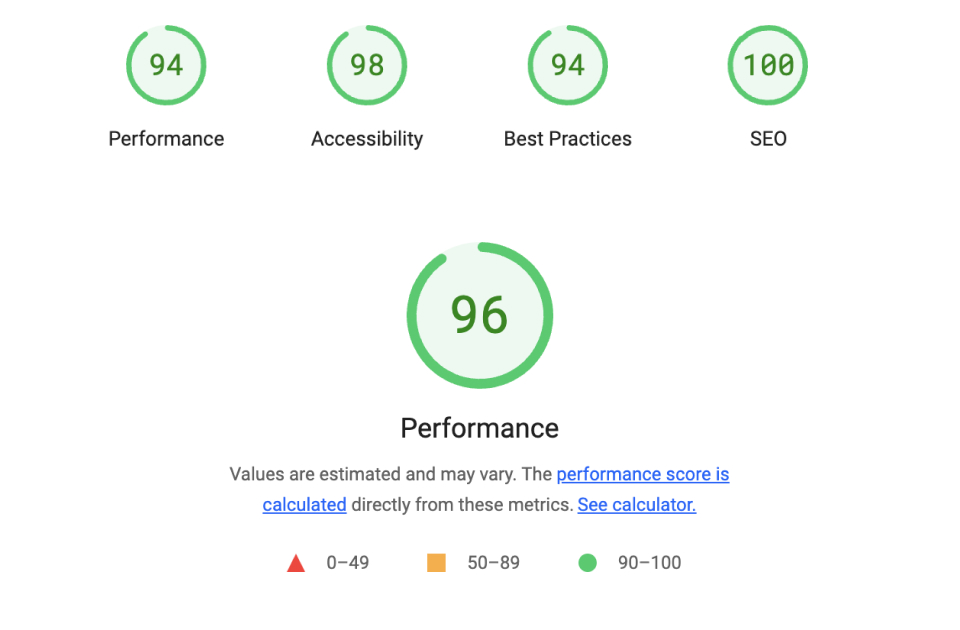Open the See calculator link
Screen dimensions: 960x630
pos(636,505)
